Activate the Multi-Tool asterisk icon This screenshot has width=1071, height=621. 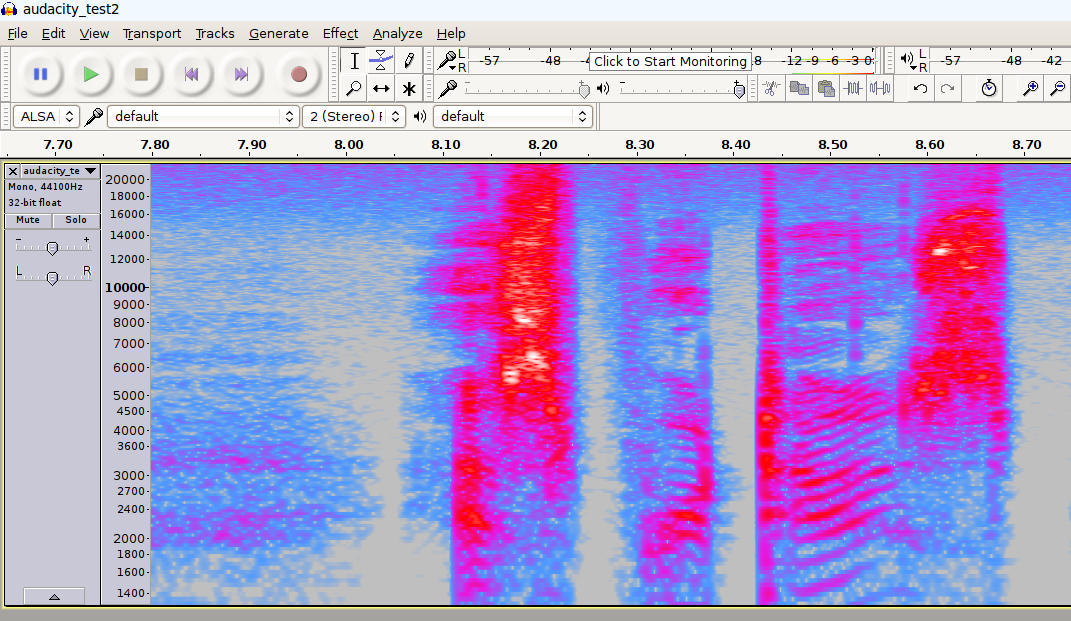(x=409, y=89)
